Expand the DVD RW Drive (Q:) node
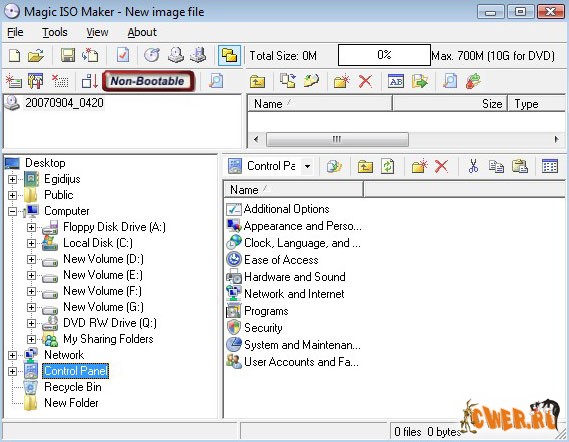 (x=32, y=323)
